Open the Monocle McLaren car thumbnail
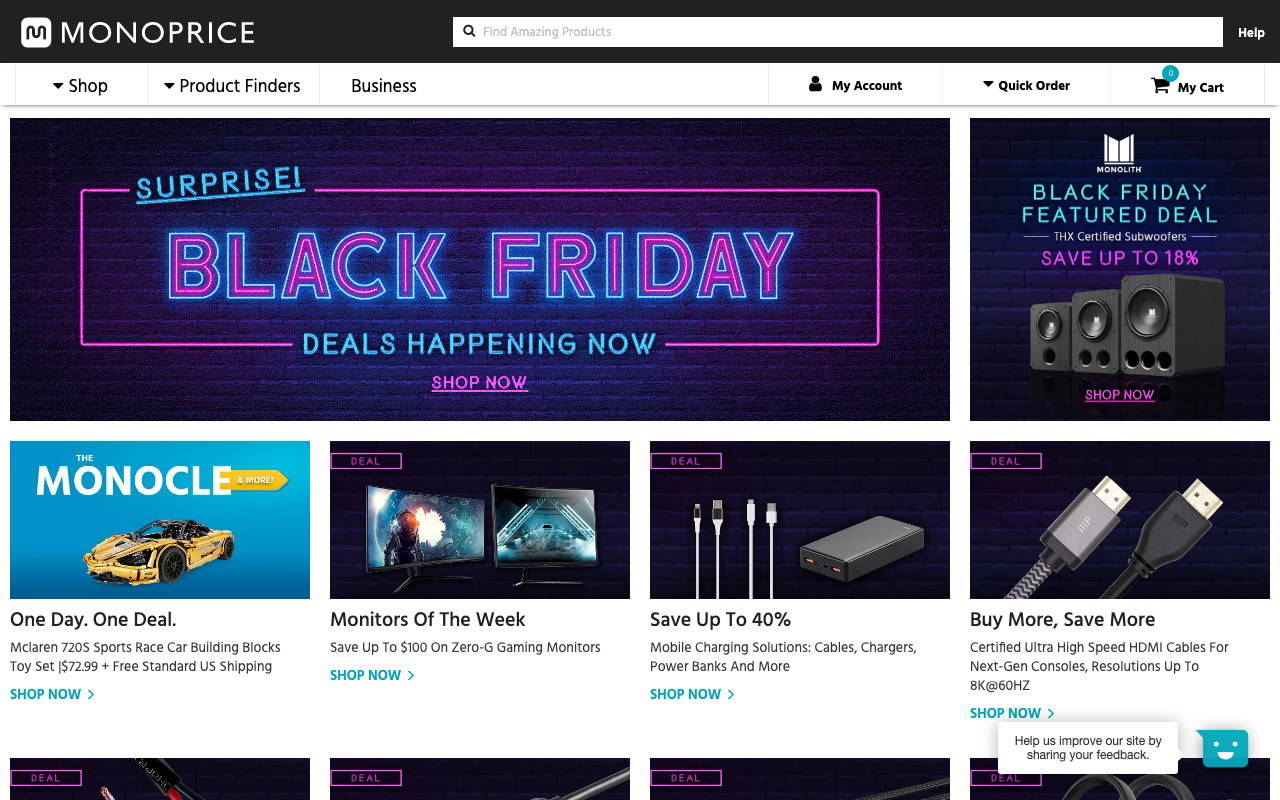 (x=160, y=520)
